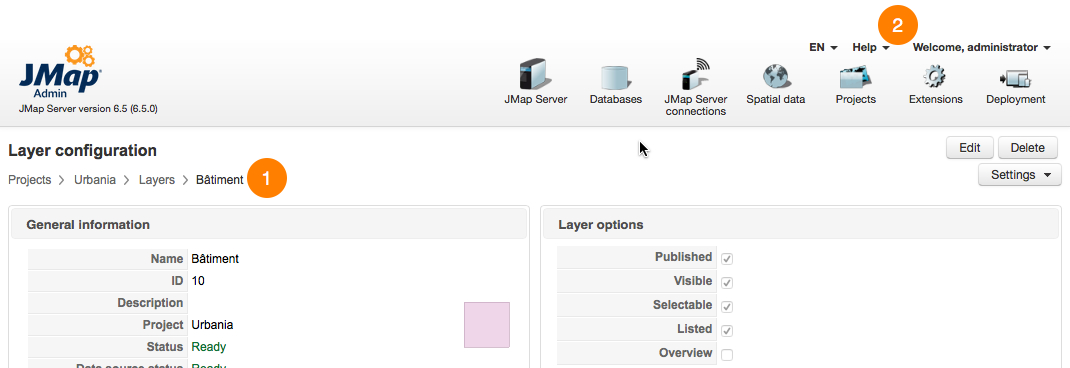This screenshot has height=368, width=1070.
Task: Open the JMap Server connections icon
Action: click(x=695, y=74)
